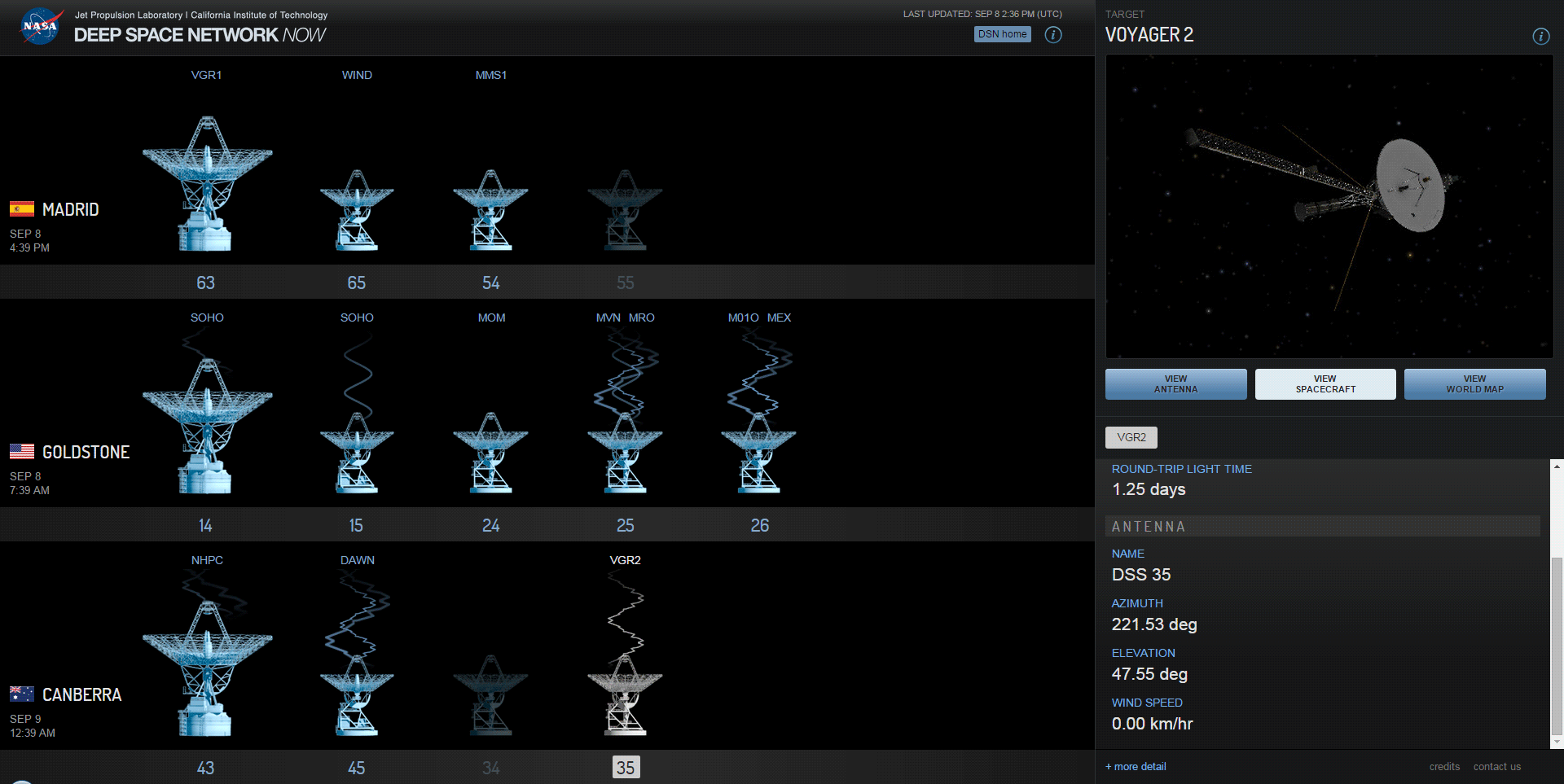Viewport: 1564px width, 784px height.
Task: Click the scrollbar down arrow in details panel
Action: tap(1557, 742)
